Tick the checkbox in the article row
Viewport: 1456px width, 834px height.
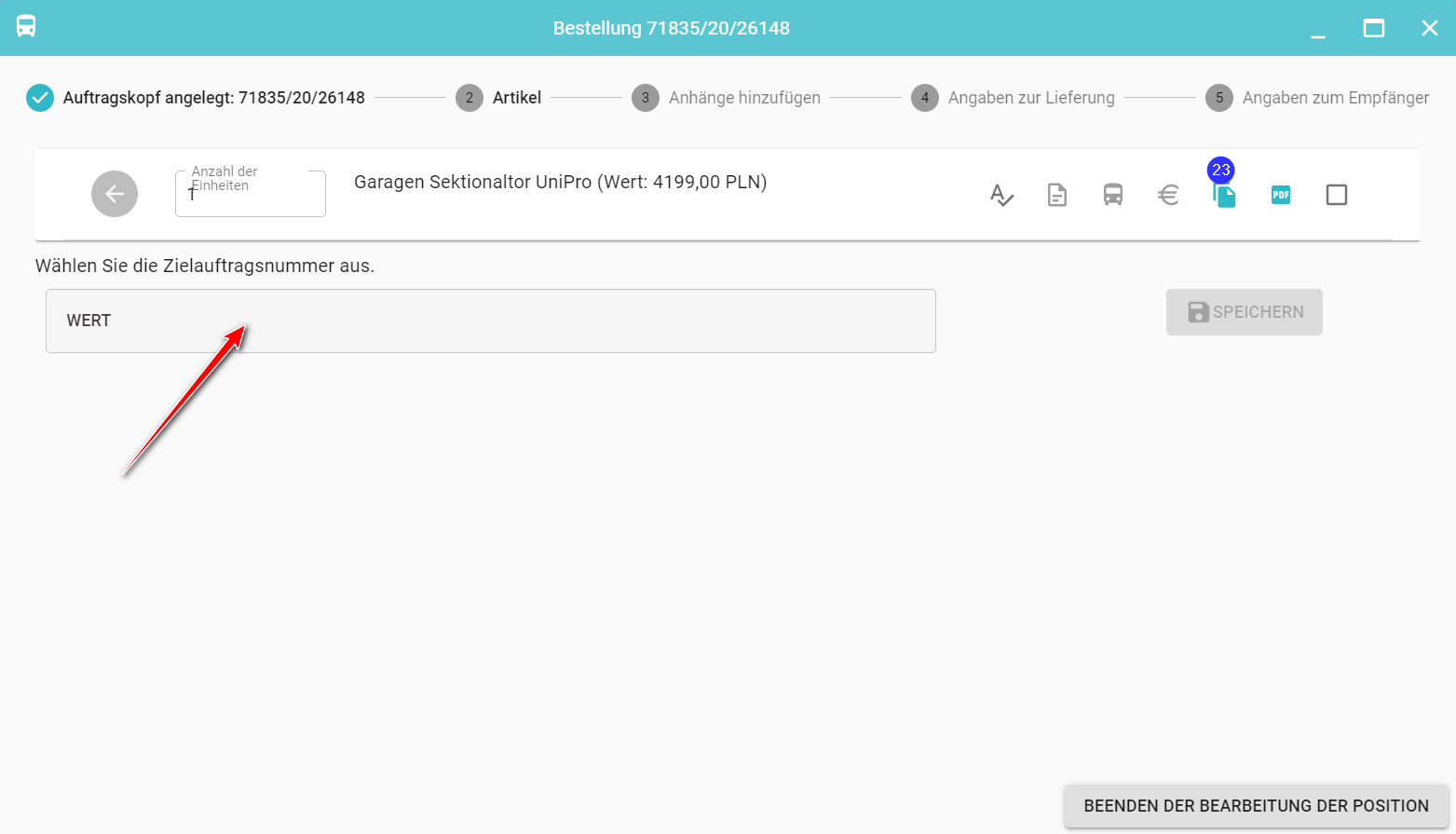pyautogui.click(x=1337, y=195)
